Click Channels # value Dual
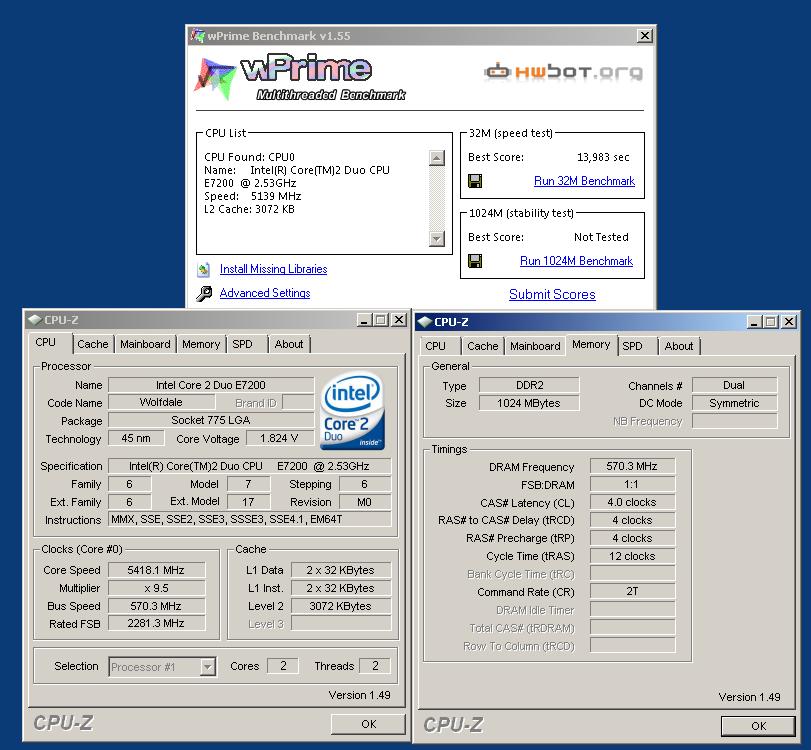Viewport: 811px width, 750px height. 734,385
